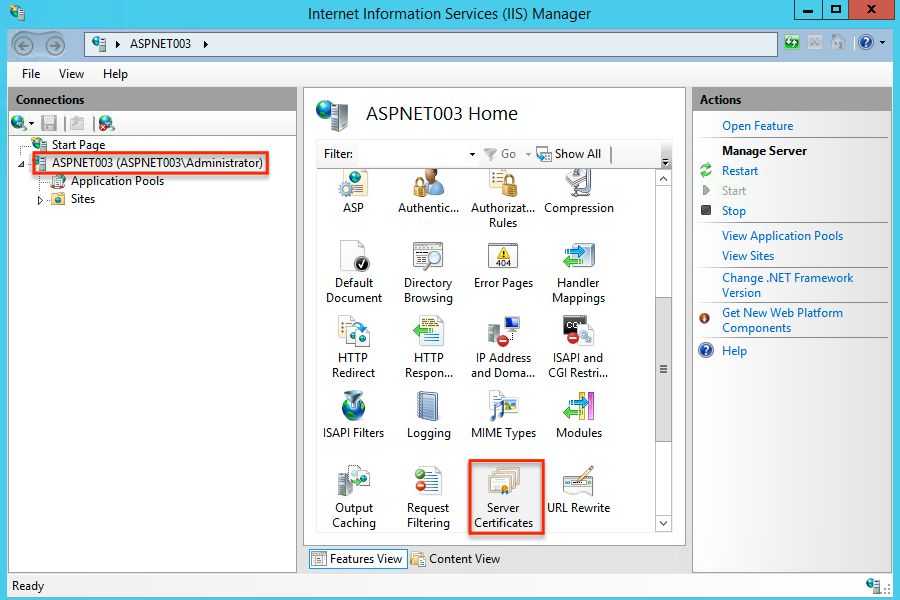Image resolution: width=900 pixels, height=600 pixels.
Task: Open ISAPI Filters feature
Action: 354,415
